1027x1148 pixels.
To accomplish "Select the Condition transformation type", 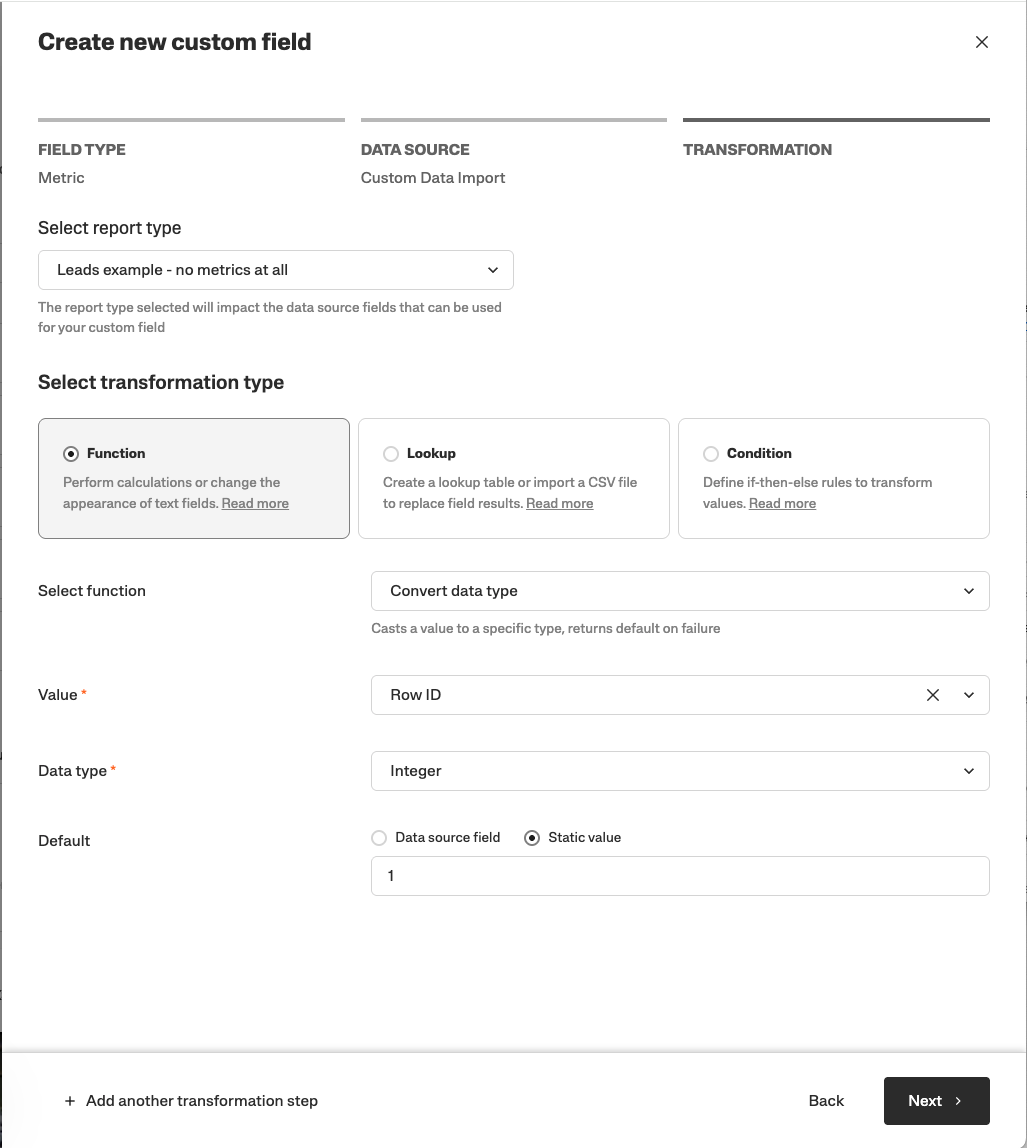I will click(x=710, y=453).
